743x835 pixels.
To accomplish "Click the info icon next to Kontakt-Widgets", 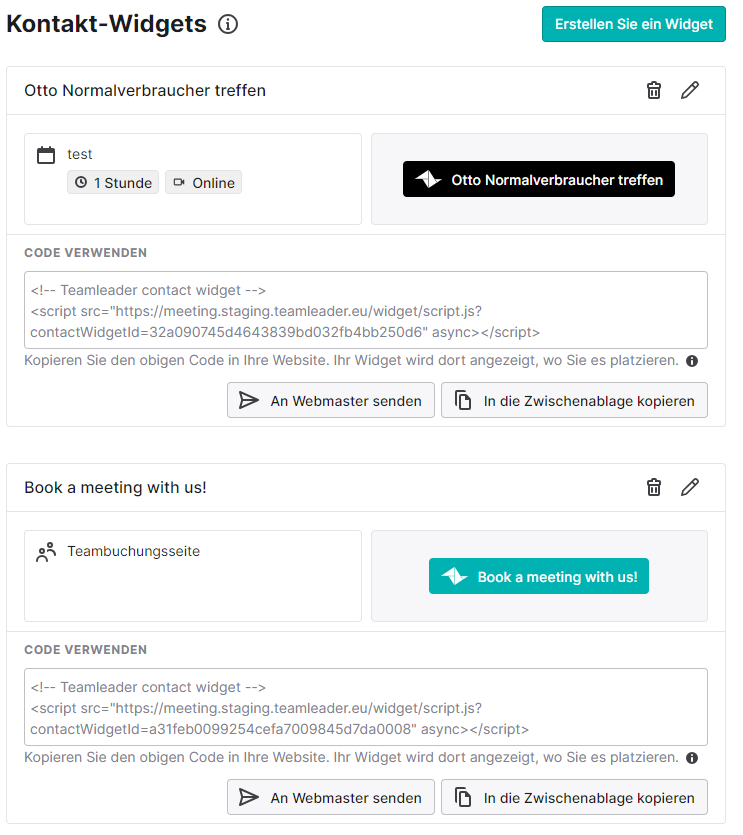I will tap(228, 24).
